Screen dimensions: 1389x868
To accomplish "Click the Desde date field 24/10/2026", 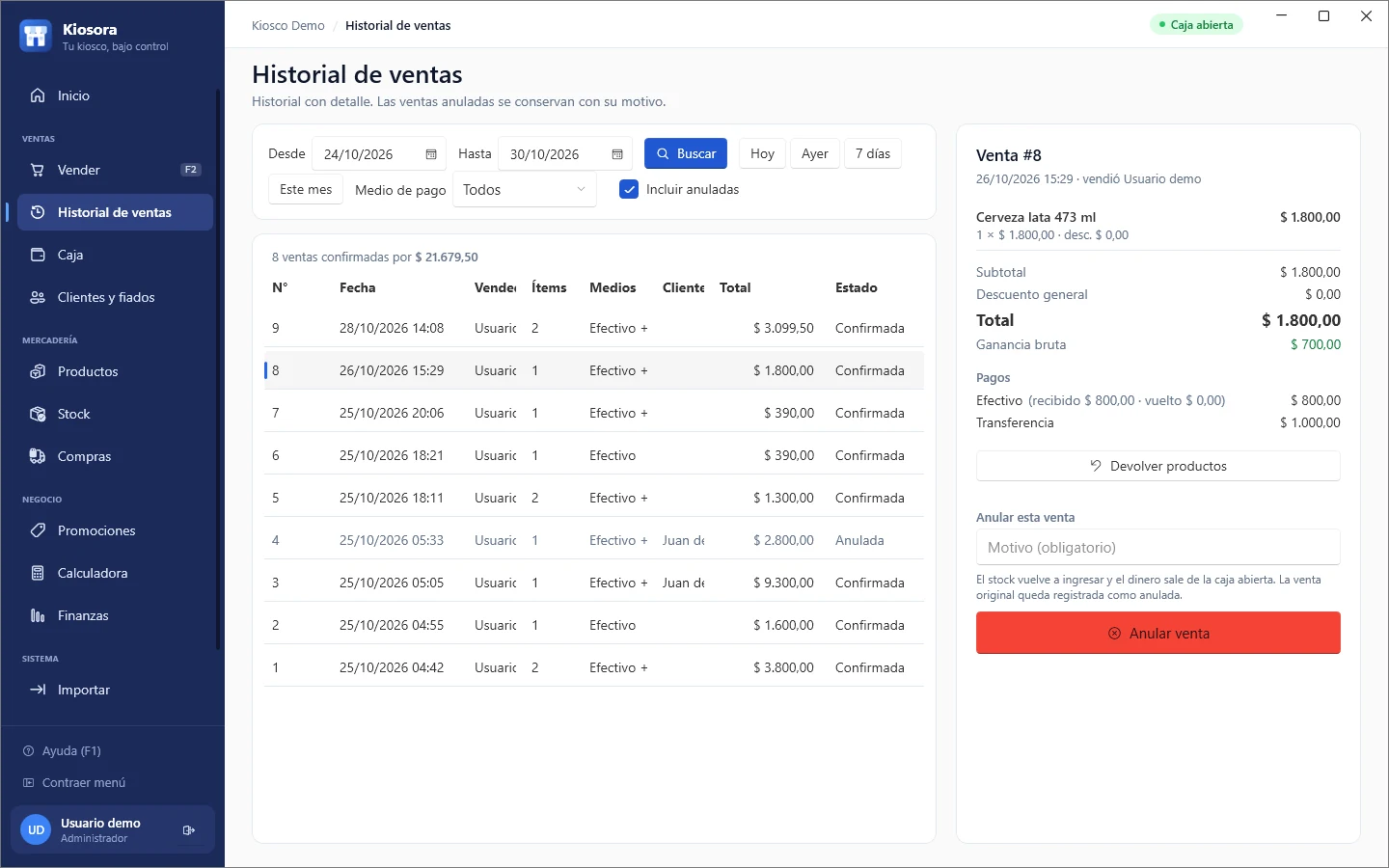I will [379, 154].
